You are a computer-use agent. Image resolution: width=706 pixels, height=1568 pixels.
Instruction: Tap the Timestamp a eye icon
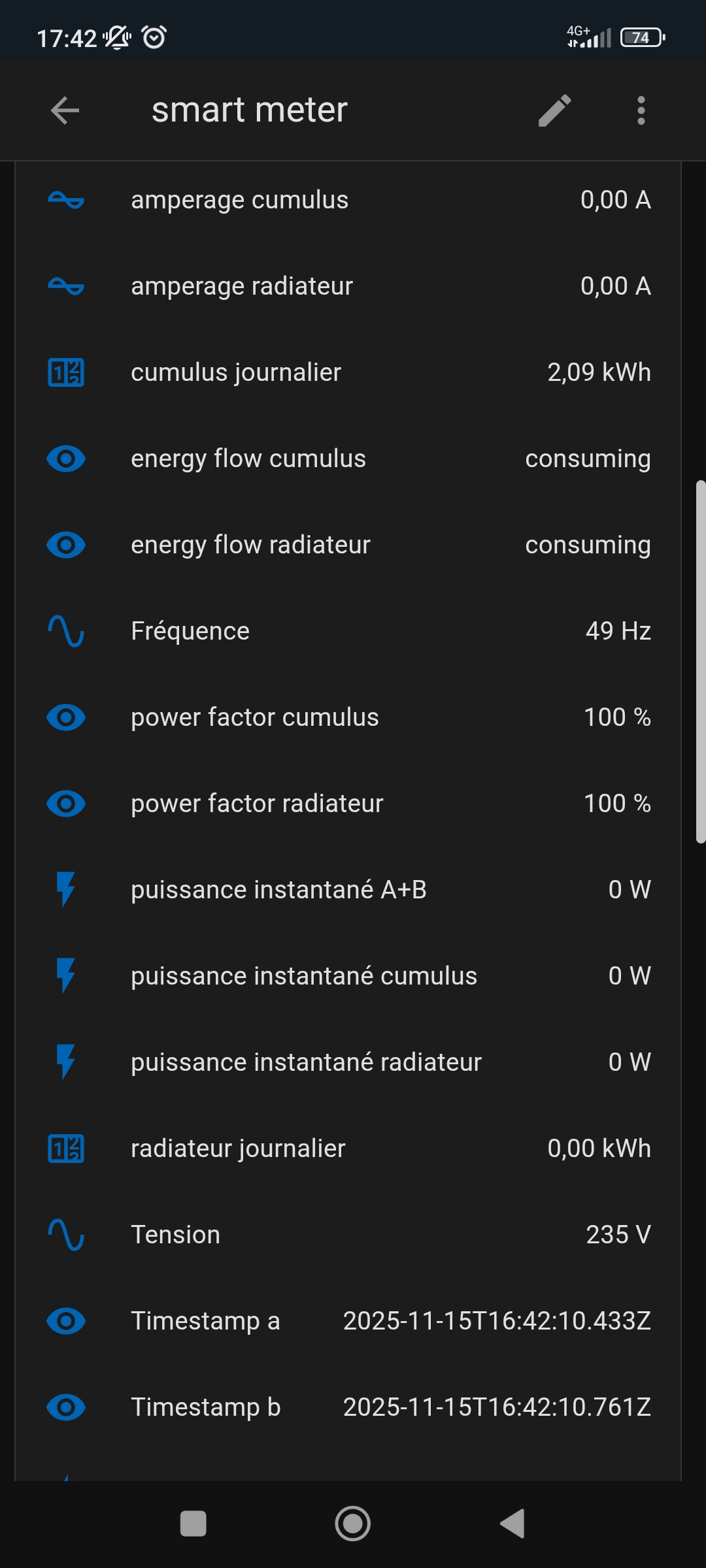click(x=66, y=1321)
